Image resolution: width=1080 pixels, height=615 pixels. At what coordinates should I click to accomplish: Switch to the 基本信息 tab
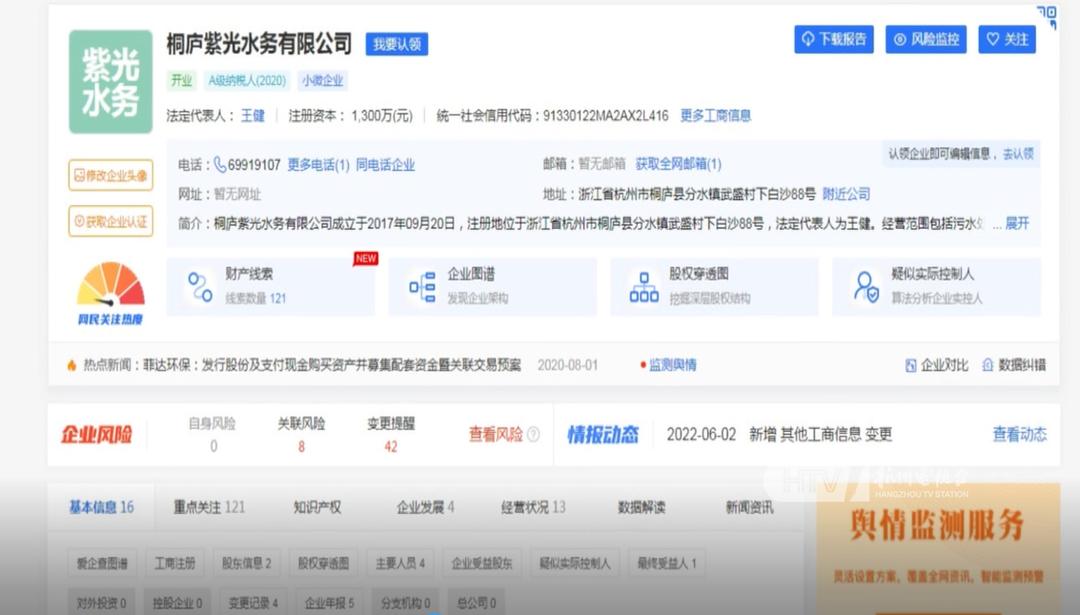click(101, 508)
